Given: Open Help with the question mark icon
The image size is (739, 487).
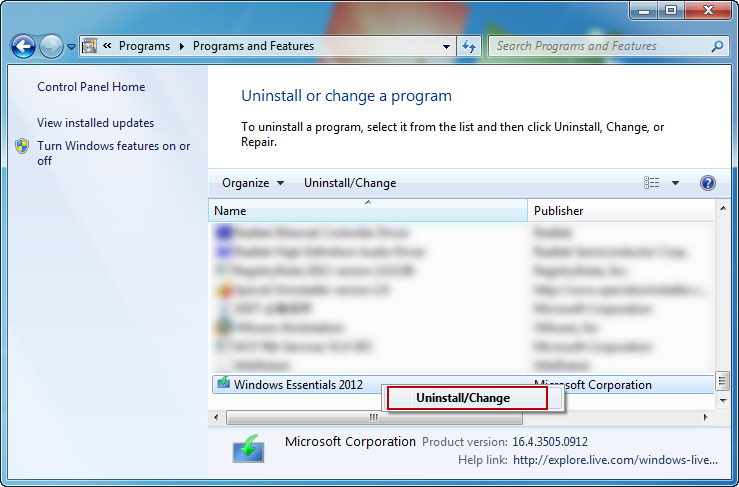Looking at the screenshot, I should 707,183.
